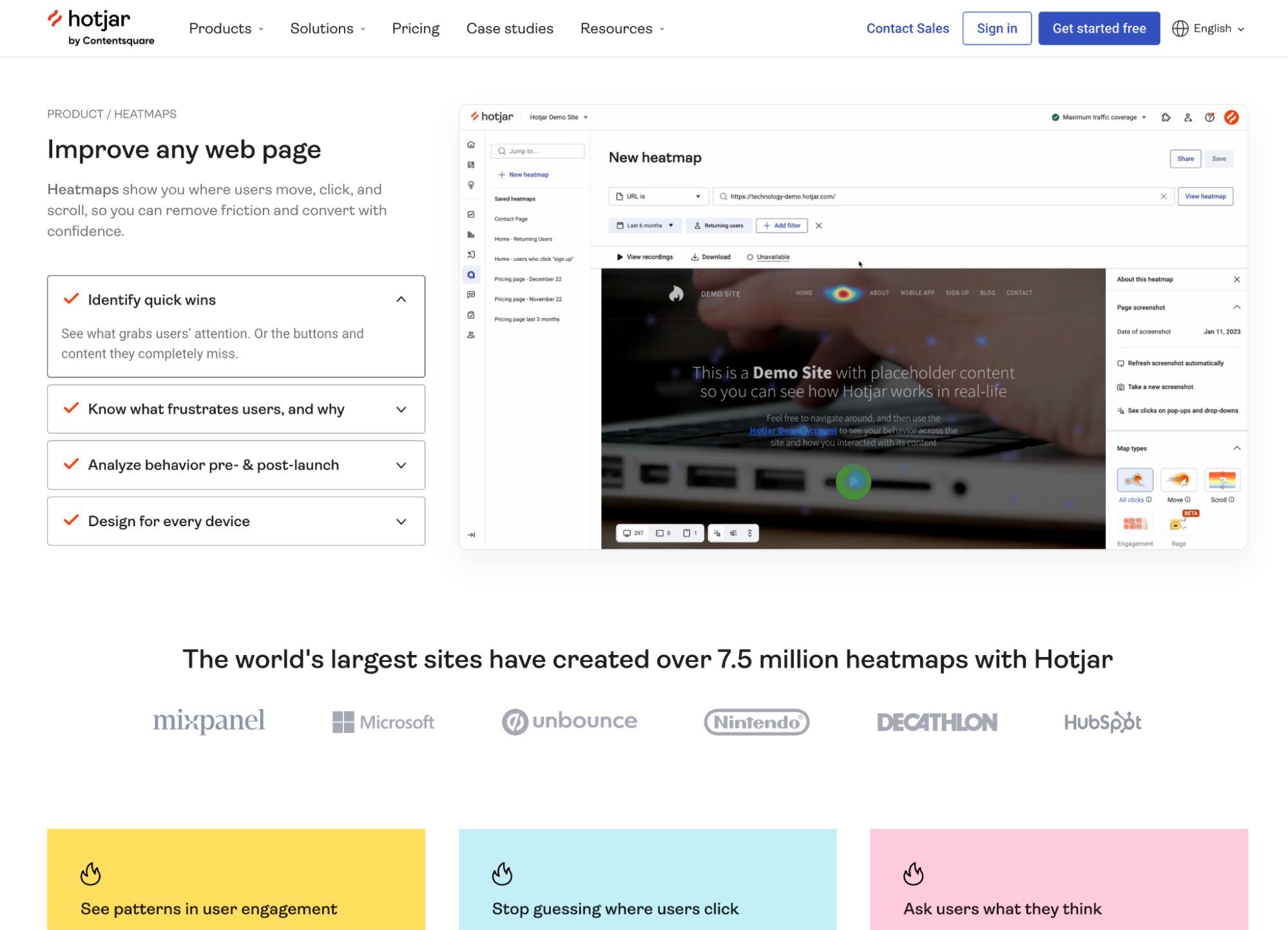Viewport: 1288px width, 930px height.
Task: Click the Unavailable status toggle
Action: click(768, 257)
